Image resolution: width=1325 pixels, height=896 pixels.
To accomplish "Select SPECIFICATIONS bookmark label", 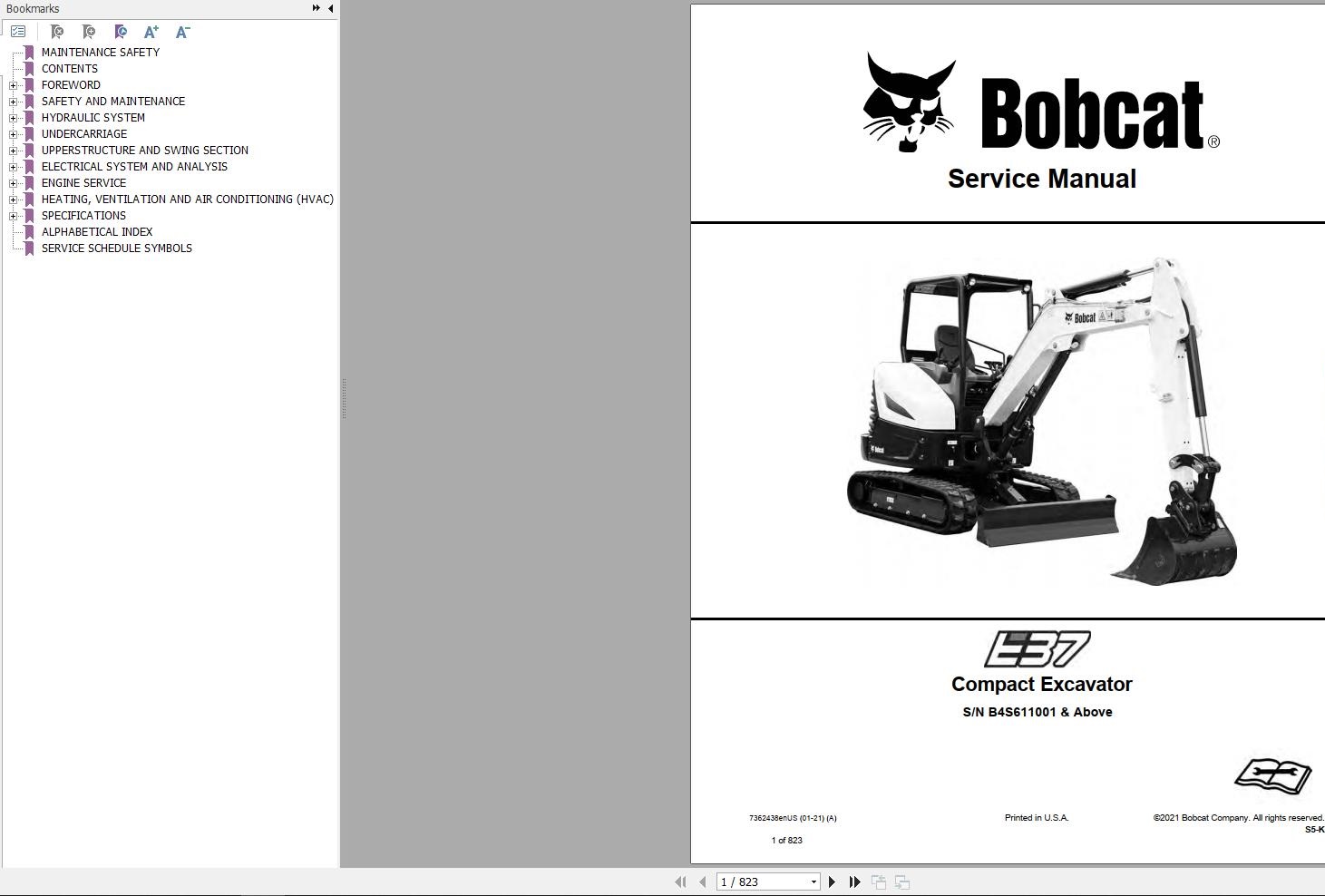I will point(83,216).
